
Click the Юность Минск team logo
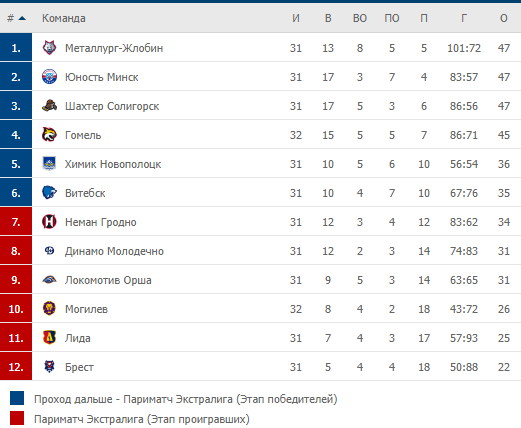[49, 77]
